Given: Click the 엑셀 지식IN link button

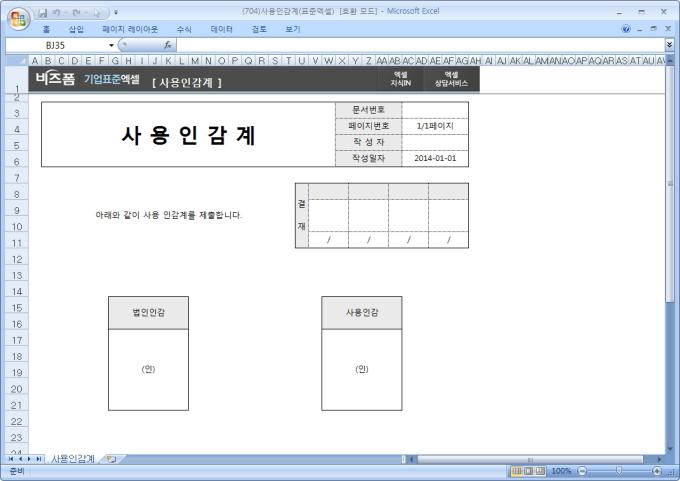Looking at the screenshot, I should click(x=400, y=79).
